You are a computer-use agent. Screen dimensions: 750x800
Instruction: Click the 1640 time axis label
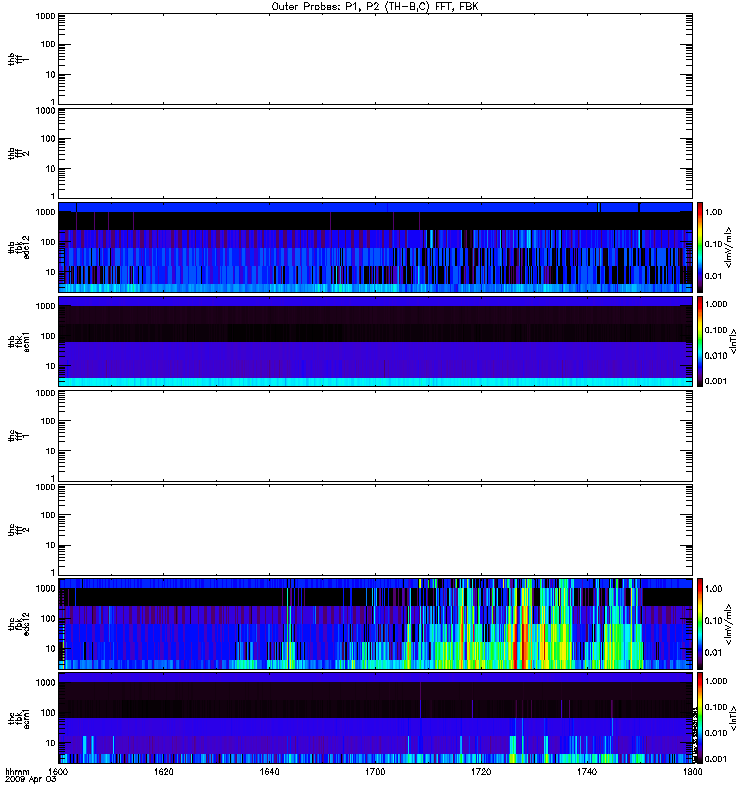point(269,771)
